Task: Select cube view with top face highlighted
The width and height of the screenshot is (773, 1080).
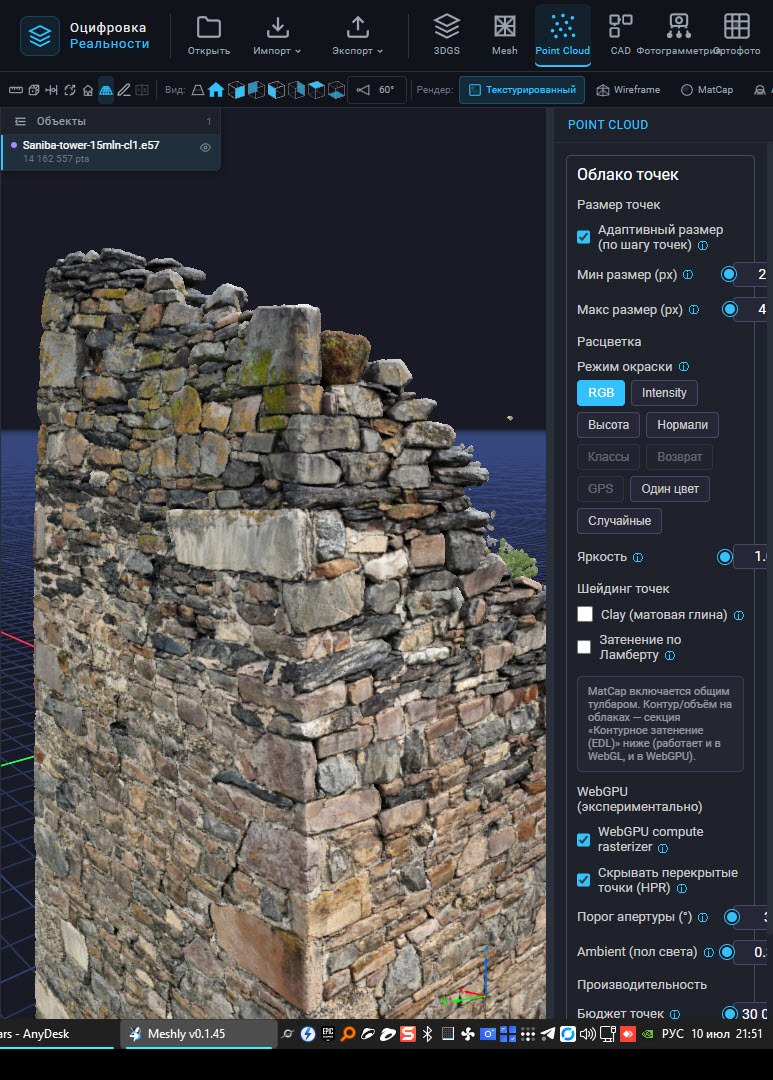Action: point(316,90)
